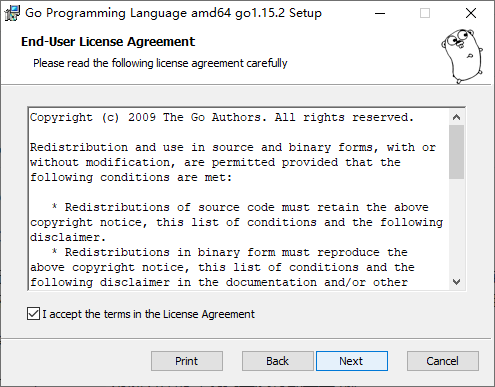Click the greyed-out maximize button
The width and height of the screenshot is (495, 387).
(x=425, y=13)
